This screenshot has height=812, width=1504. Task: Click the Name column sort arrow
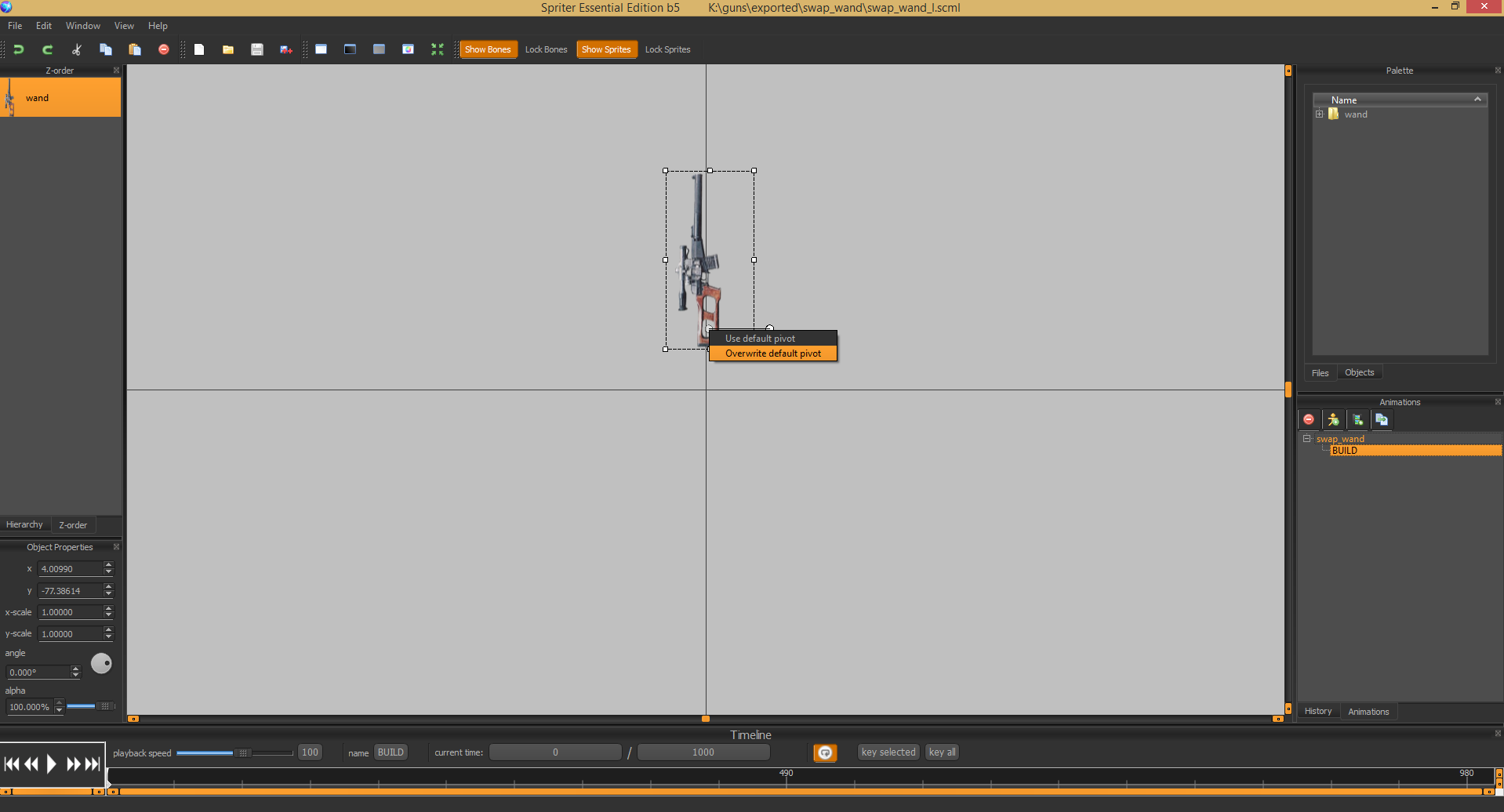(1477, 100)
